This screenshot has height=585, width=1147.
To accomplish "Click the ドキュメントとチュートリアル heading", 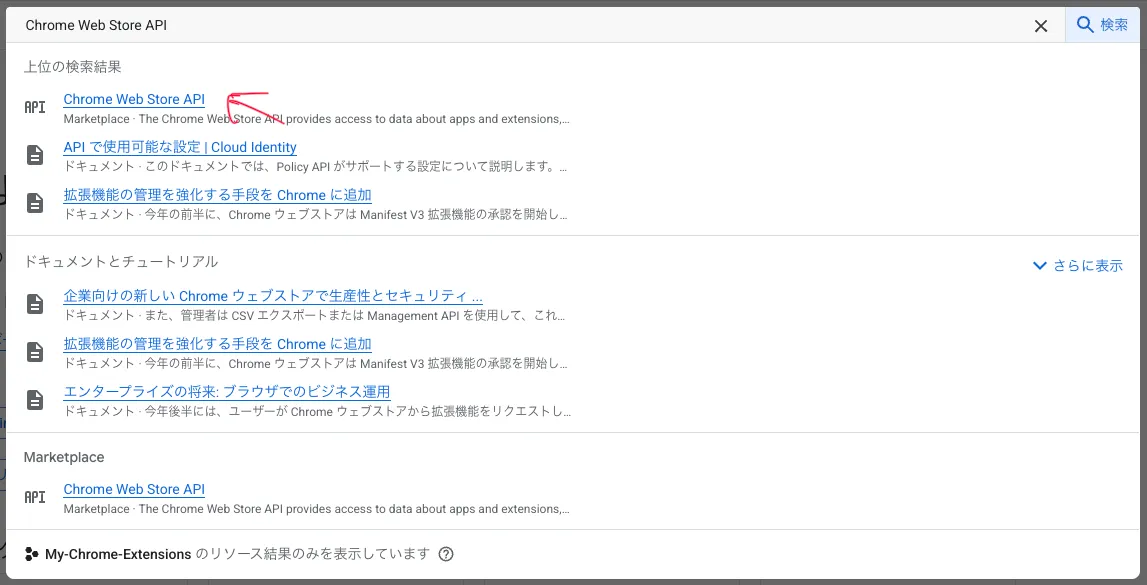I will 121,261.
